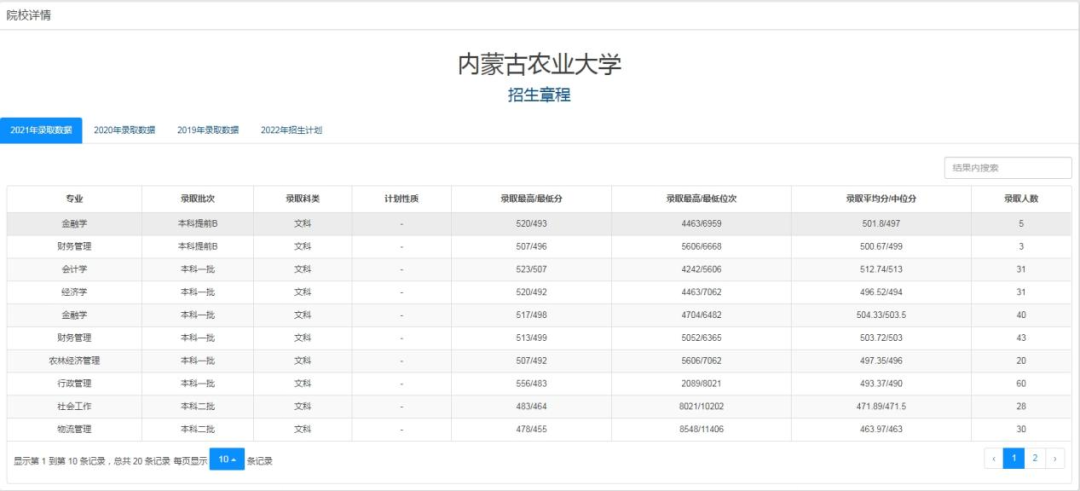
Task: Click the 录取最高/最低位次 column header
Action: click(x=701, y=199)
